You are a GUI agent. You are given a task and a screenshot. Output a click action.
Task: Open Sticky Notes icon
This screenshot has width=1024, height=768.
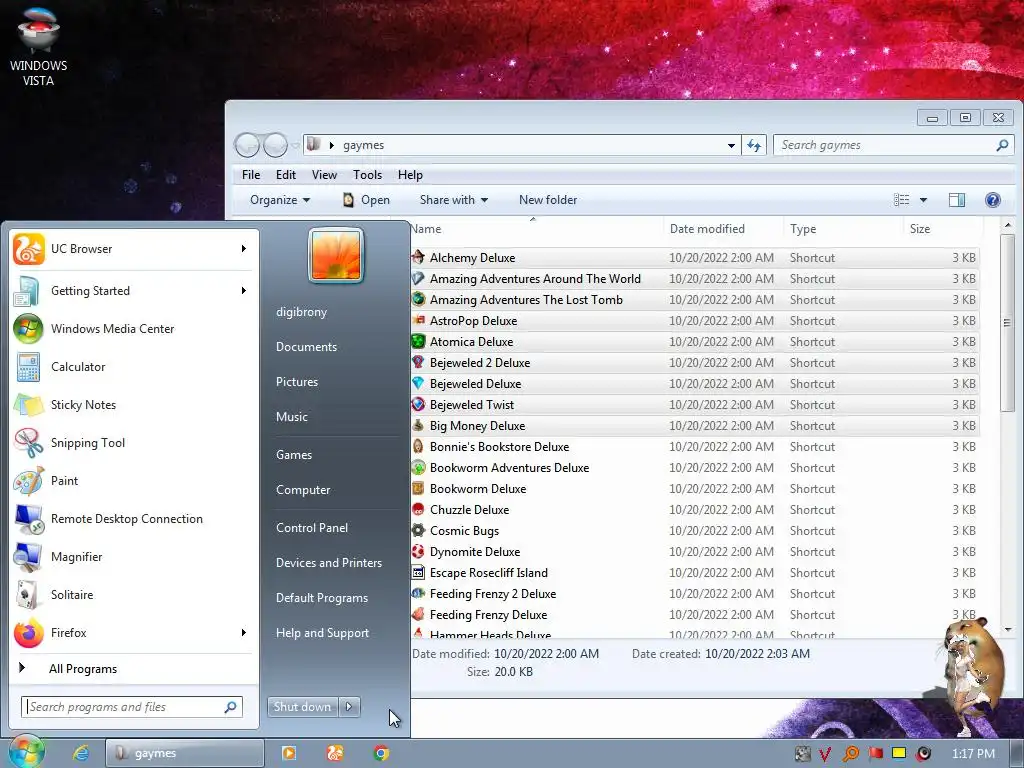click(x=28, y=405)
